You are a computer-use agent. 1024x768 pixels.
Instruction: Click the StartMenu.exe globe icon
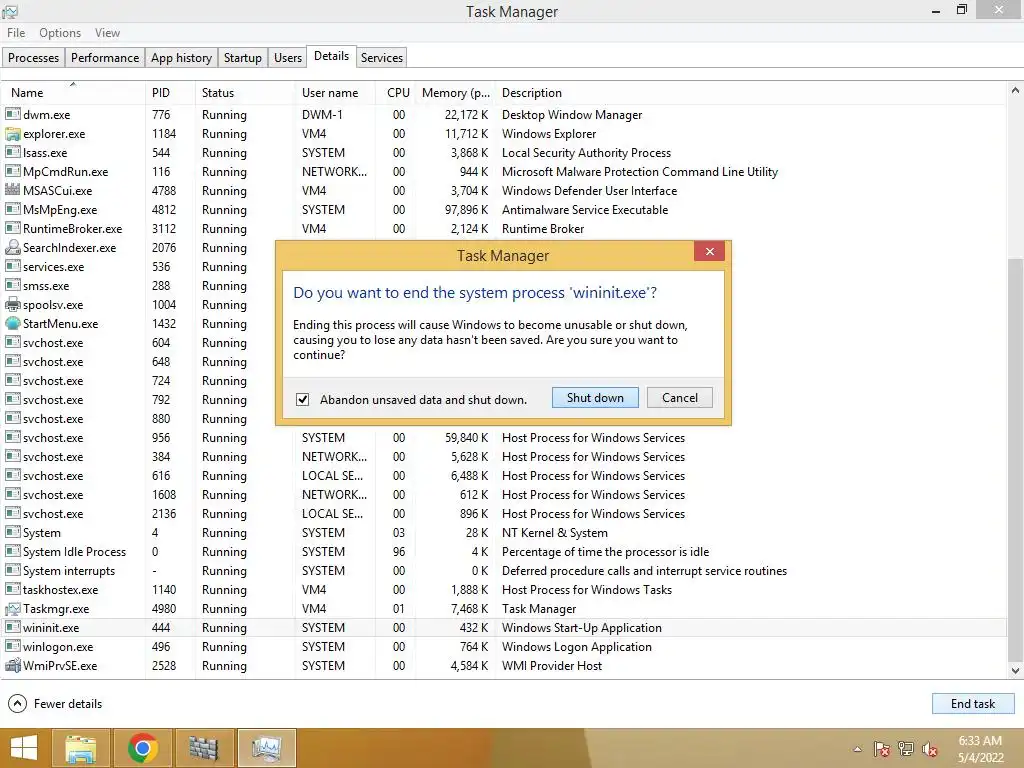tap(12, 323)
